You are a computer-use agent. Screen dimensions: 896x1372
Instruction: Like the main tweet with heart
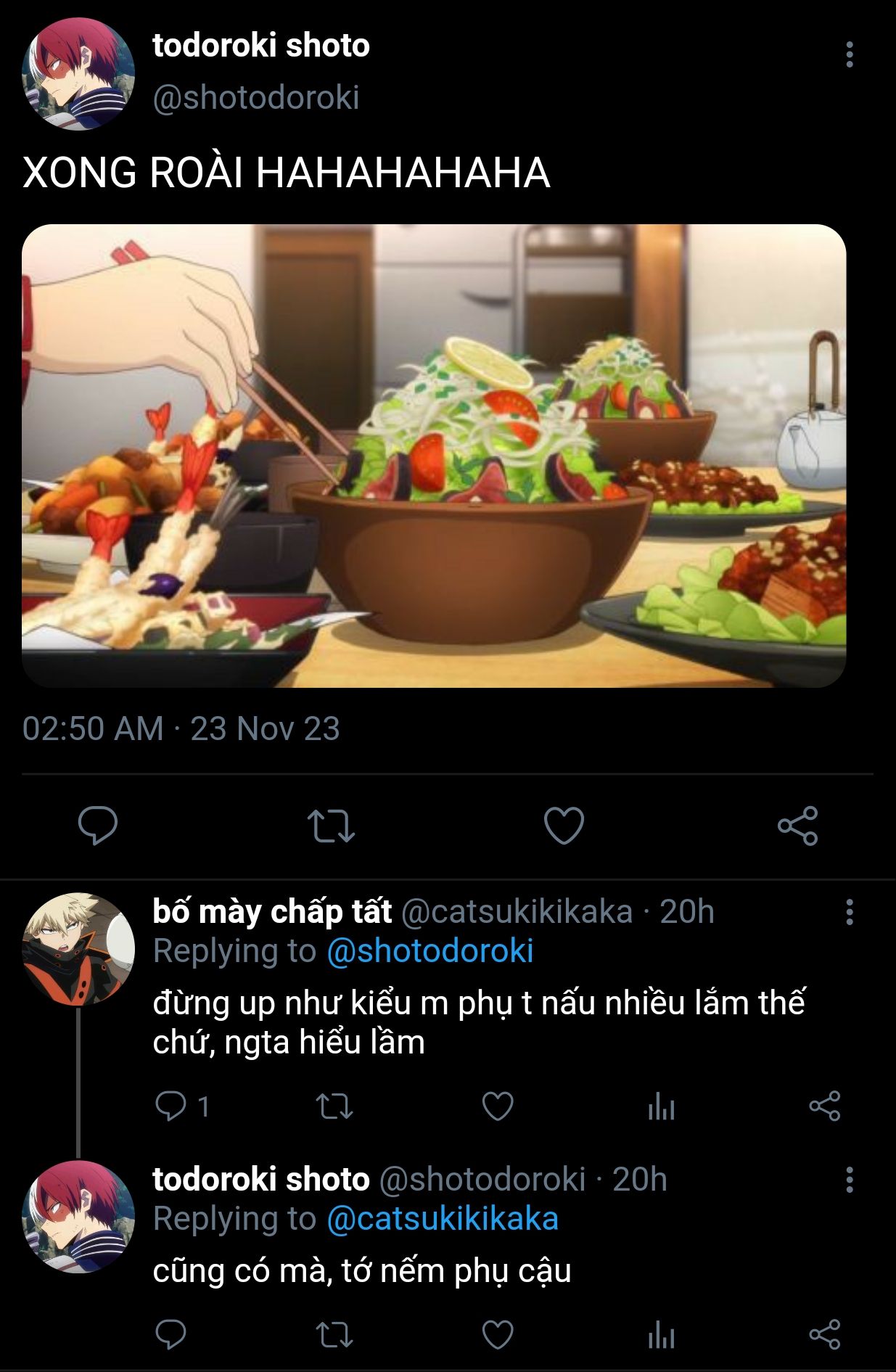coord(564,826)
